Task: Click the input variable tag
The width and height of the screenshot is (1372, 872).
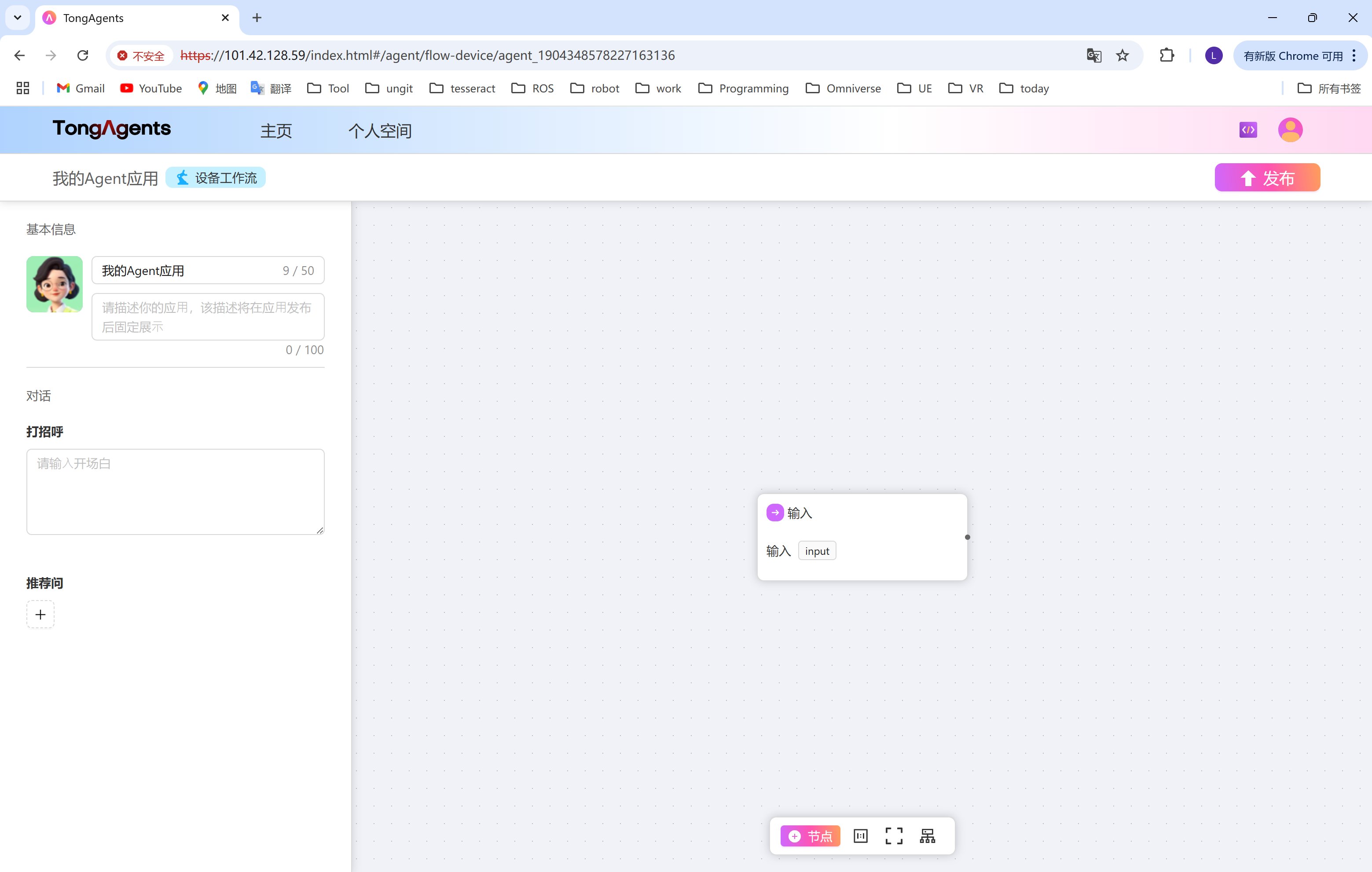Action: point(817,551)
